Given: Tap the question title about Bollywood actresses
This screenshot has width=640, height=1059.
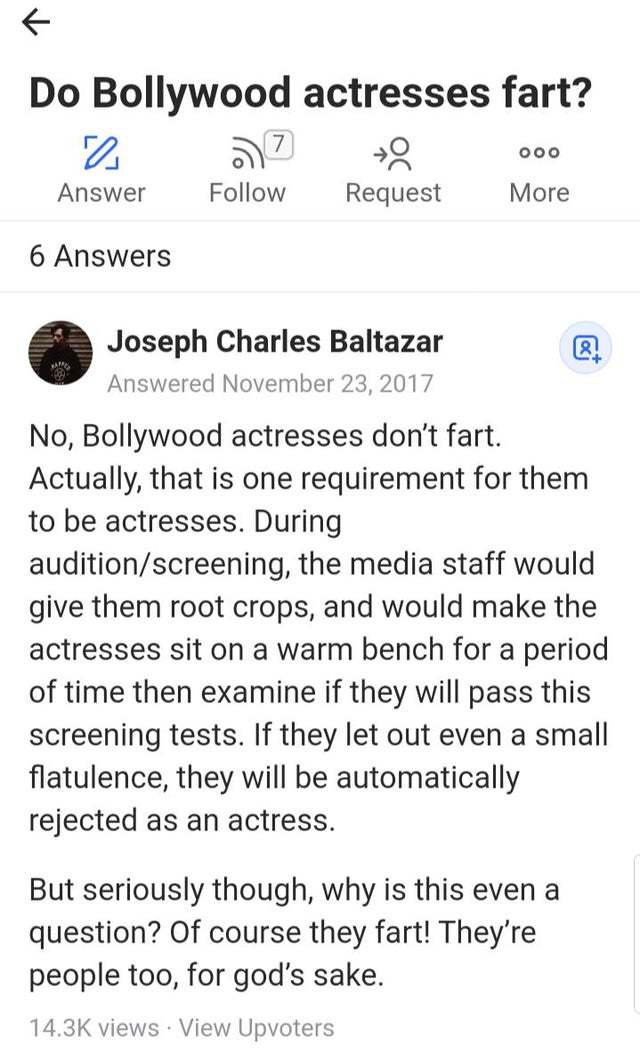Looking at the screenshot, I should click(310, 93).
